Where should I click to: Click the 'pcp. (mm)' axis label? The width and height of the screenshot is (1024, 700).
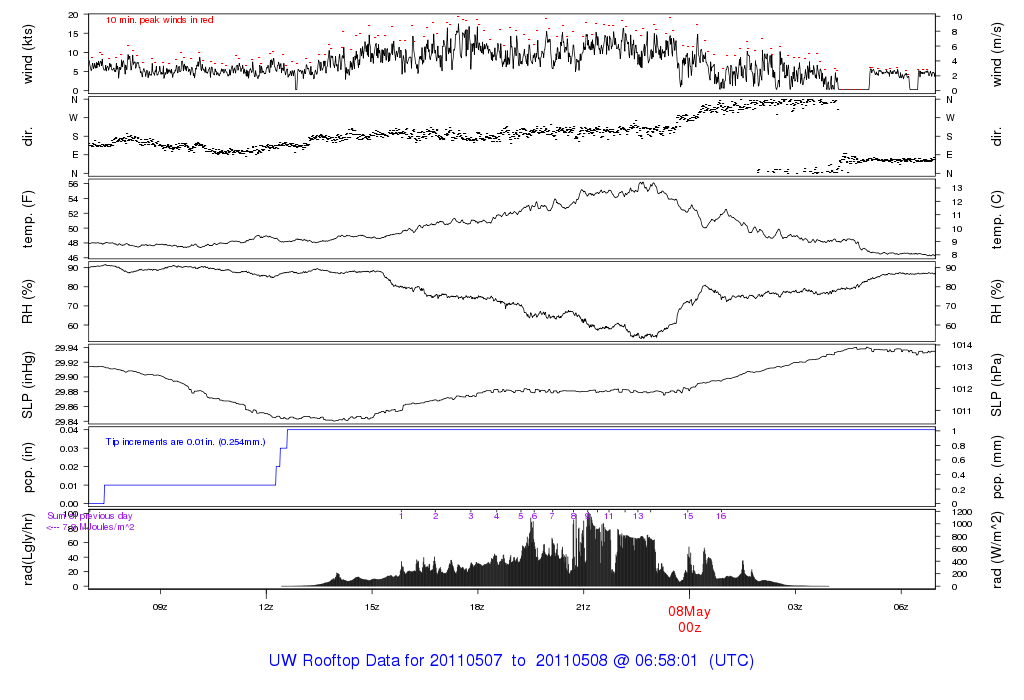tap(997, 468)
